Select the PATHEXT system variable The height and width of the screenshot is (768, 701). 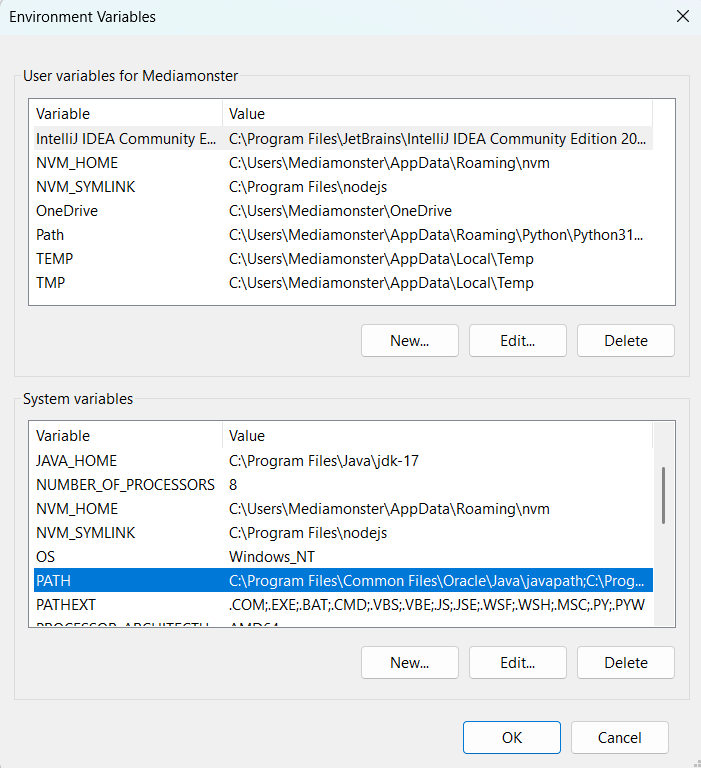343,604
